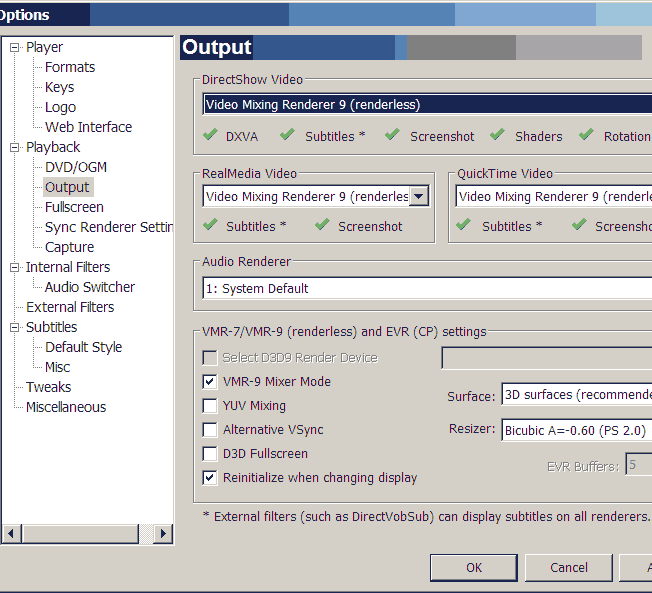Open the Web Interface settings page
The width and height of the screenshot is (652, 593).
point(88,127)
